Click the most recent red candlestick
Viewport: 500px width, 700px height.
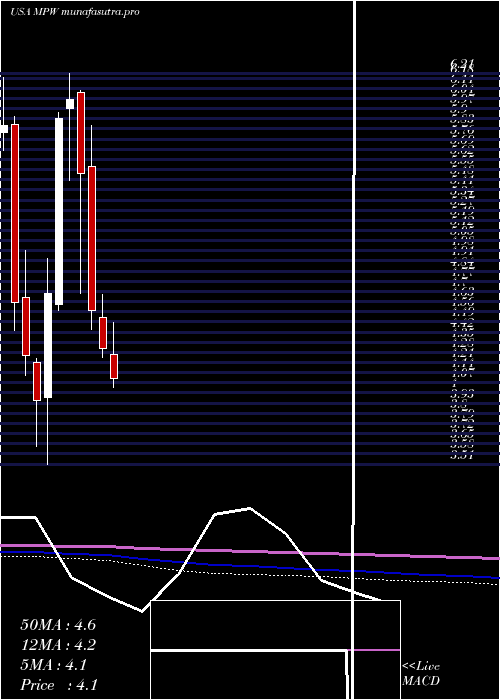pyautogui.click(x=114, y=366)
